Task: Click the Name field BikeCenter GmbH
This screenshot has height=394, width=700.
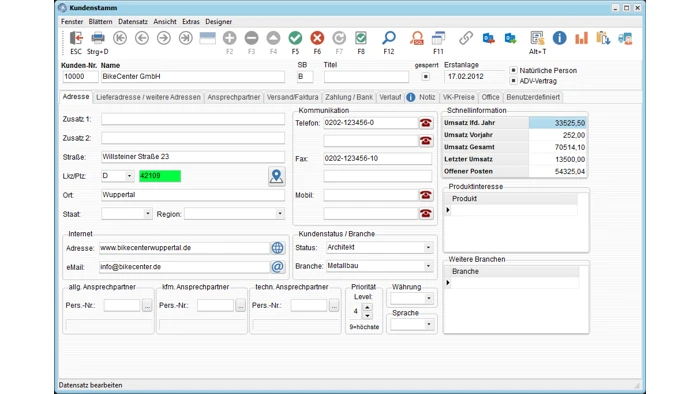Action: tap(192, 77)
